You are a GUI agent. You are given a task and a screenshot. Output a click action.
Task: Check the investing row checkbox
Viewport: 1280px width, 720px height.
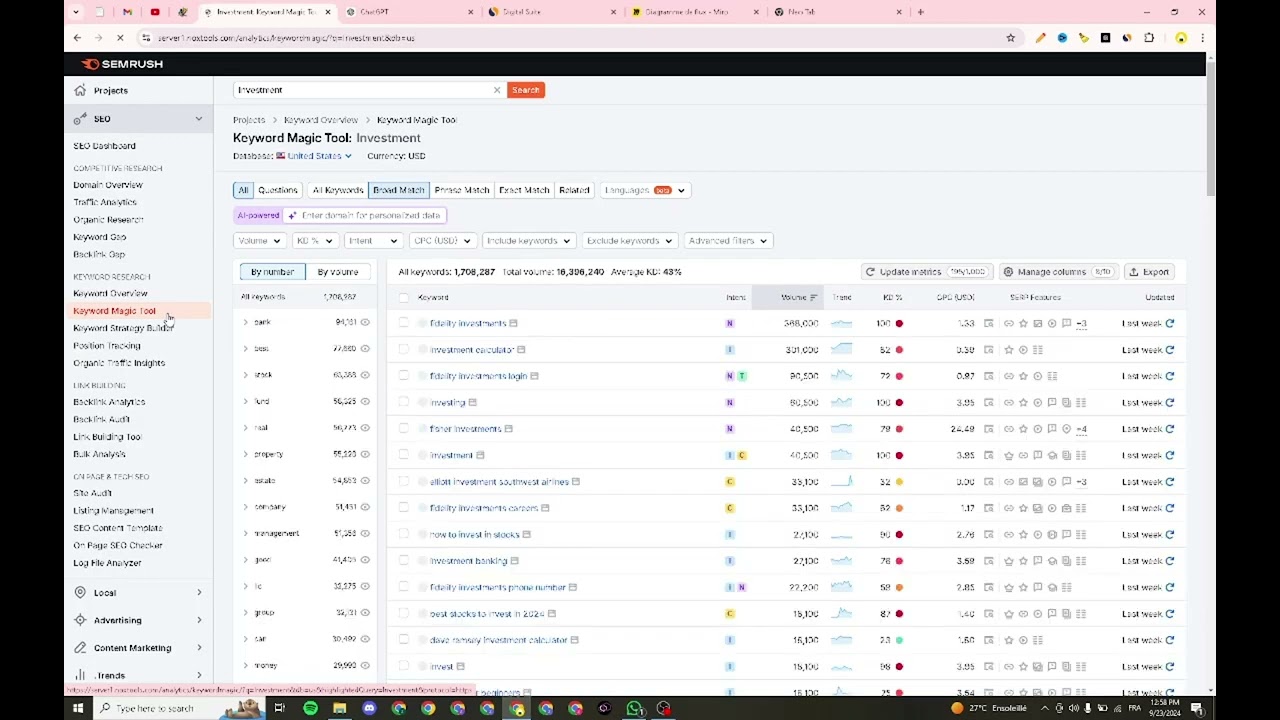pyautogui.click(x=404, y=403)
